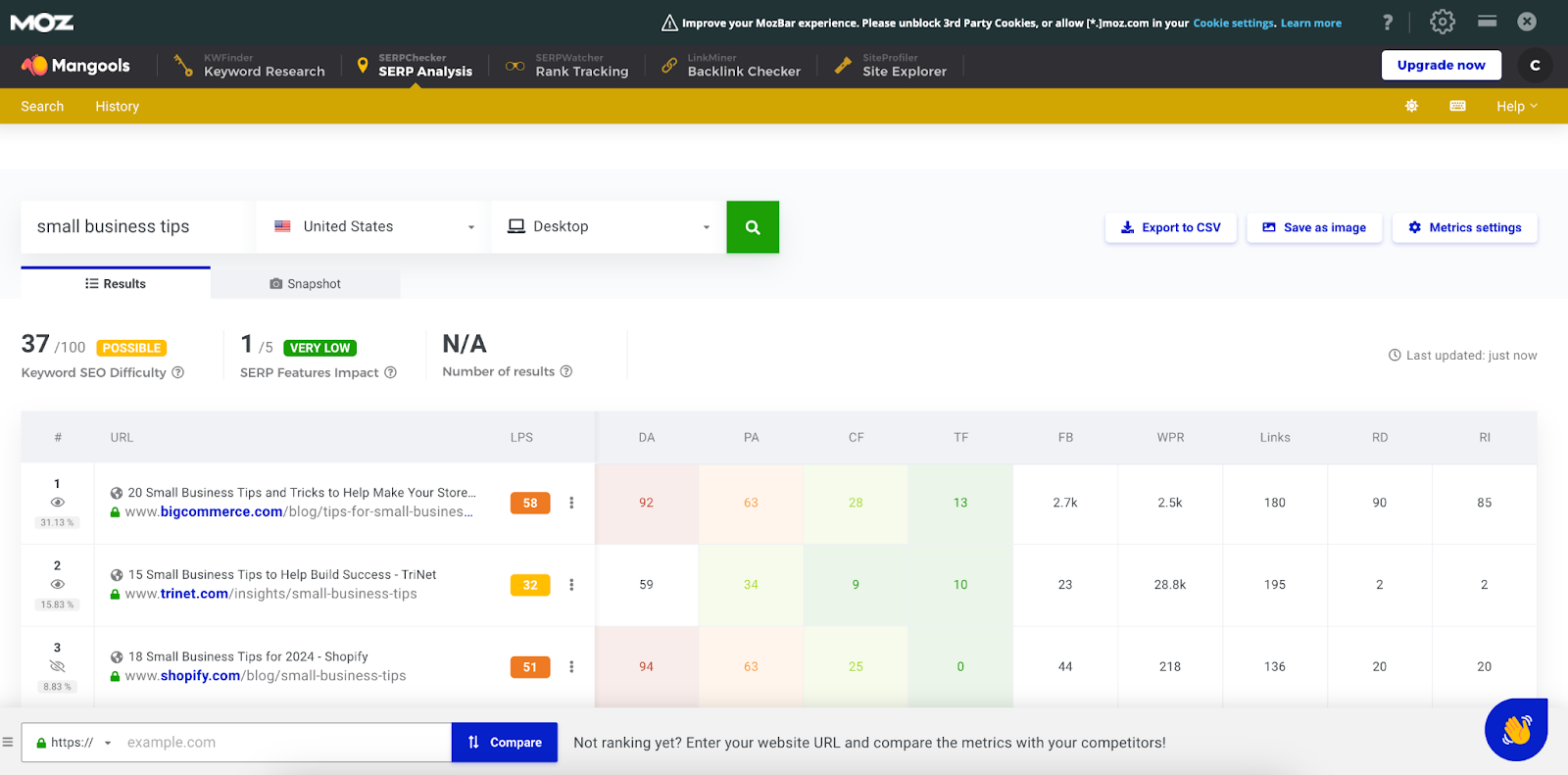The width and height of the screenshot is (1568, 775).
Task: Click LPS score 58 badge
Action: [530, 503]
